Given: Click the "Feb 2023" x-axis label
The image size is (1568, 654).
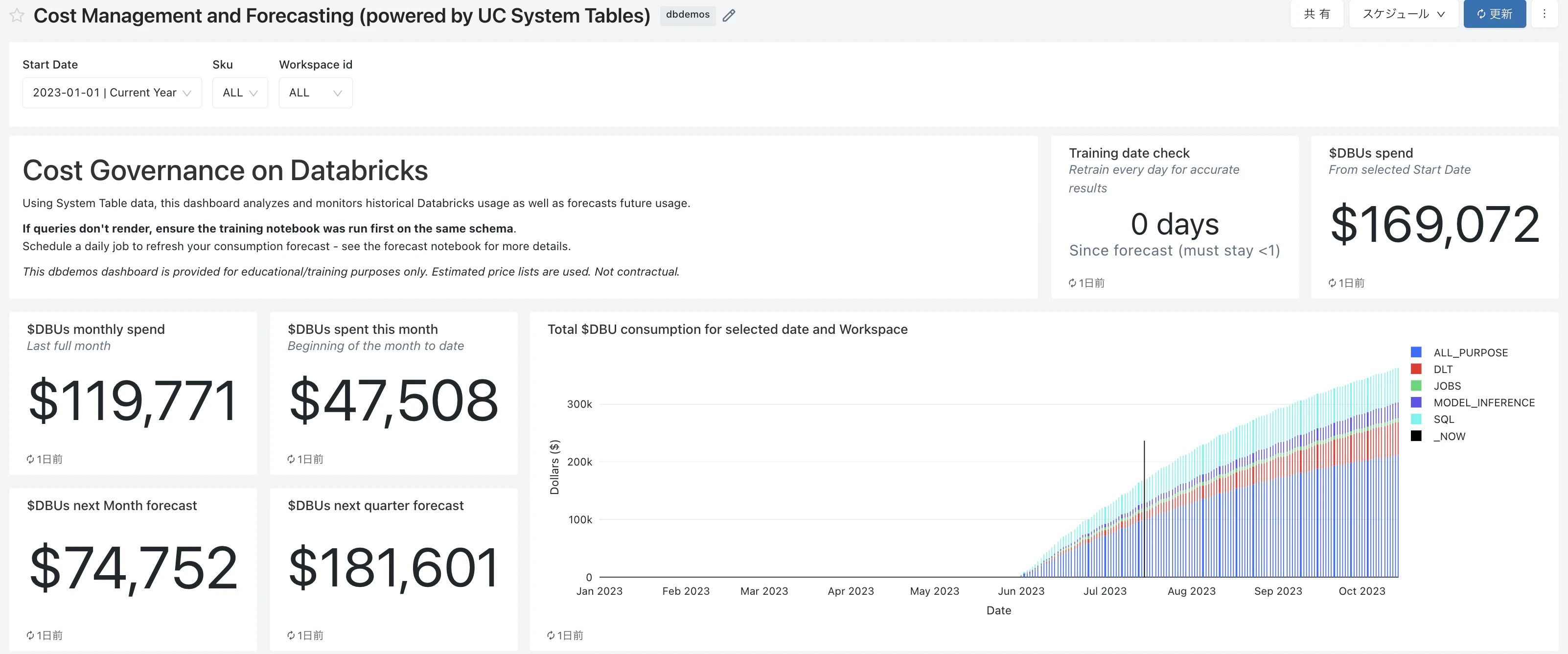Looking at the screenshot, I should (x=686, y=591).
